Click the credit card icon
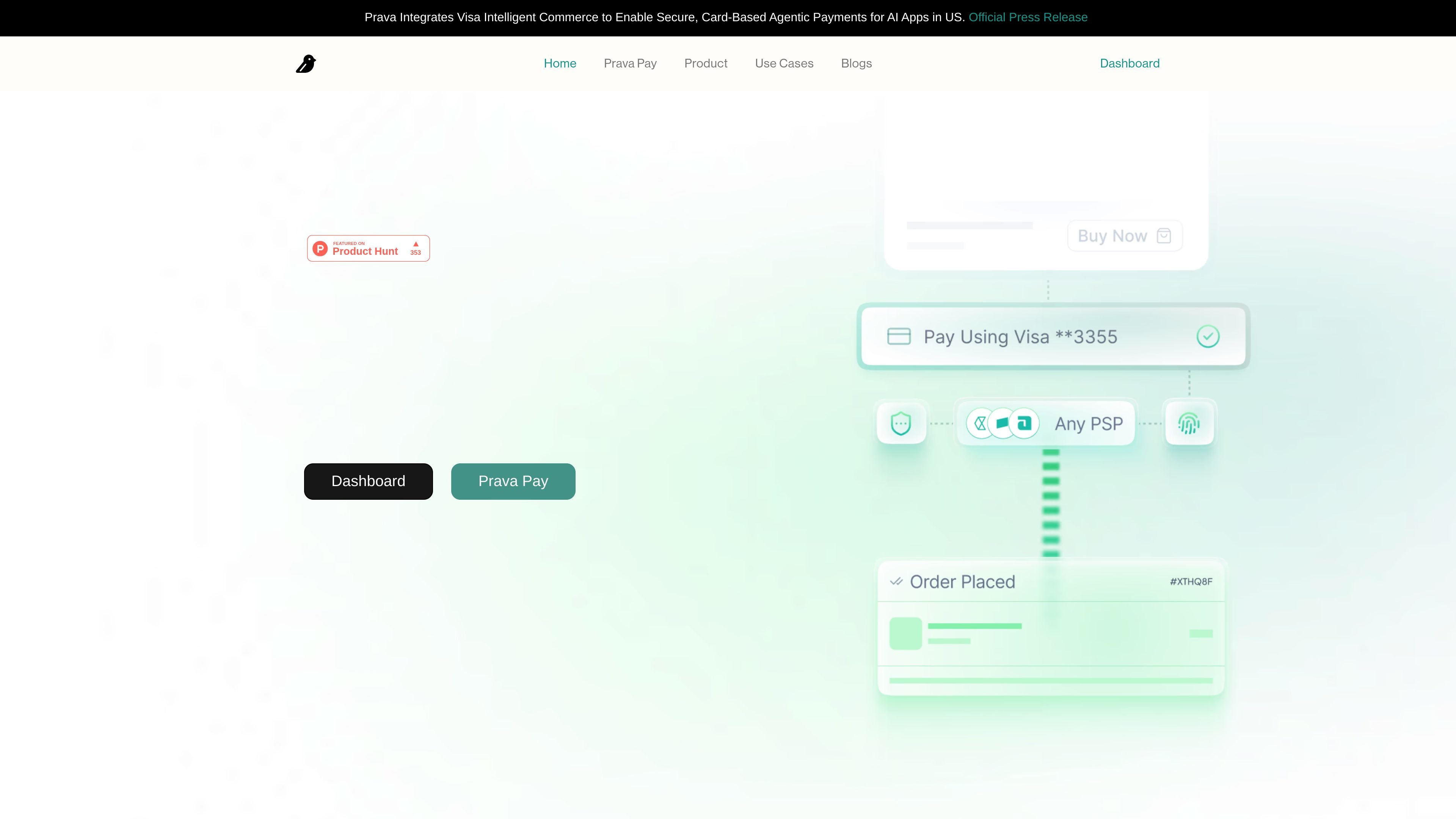The width and height of the screenshot is (1456, 819). (899, 336)
